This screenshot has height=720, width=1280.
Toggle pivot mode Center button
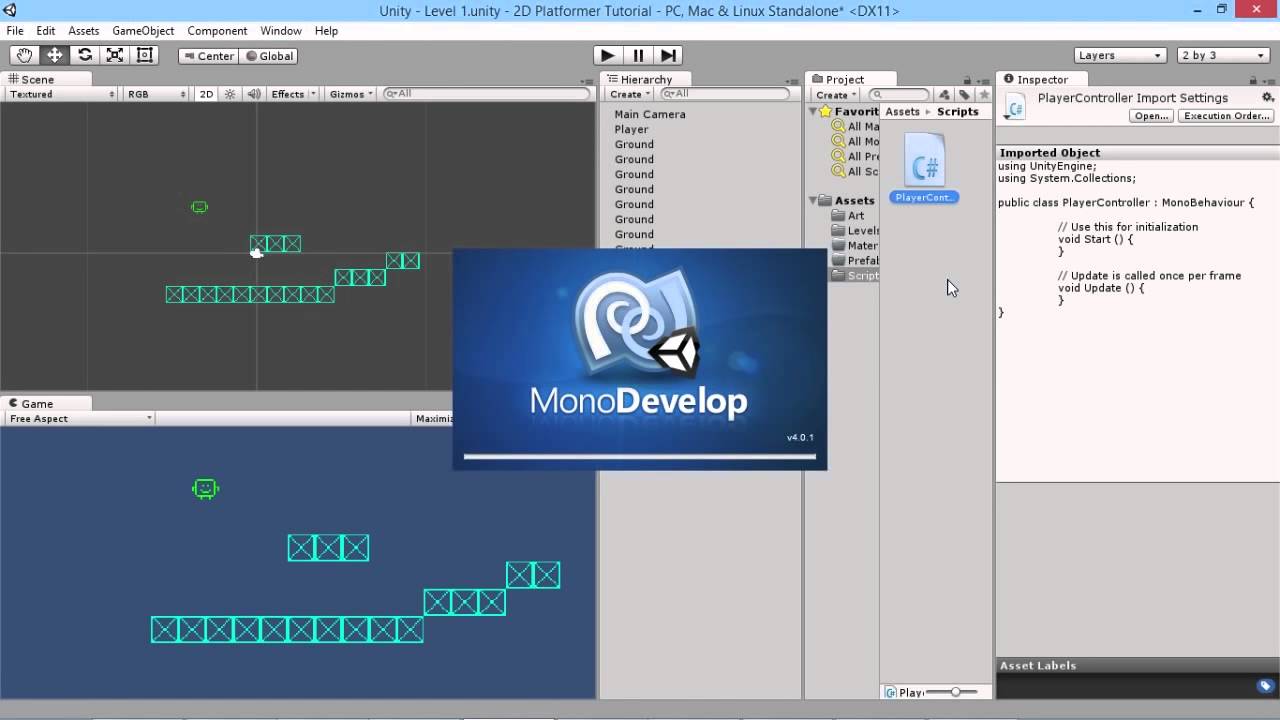[x=208, y=56]
